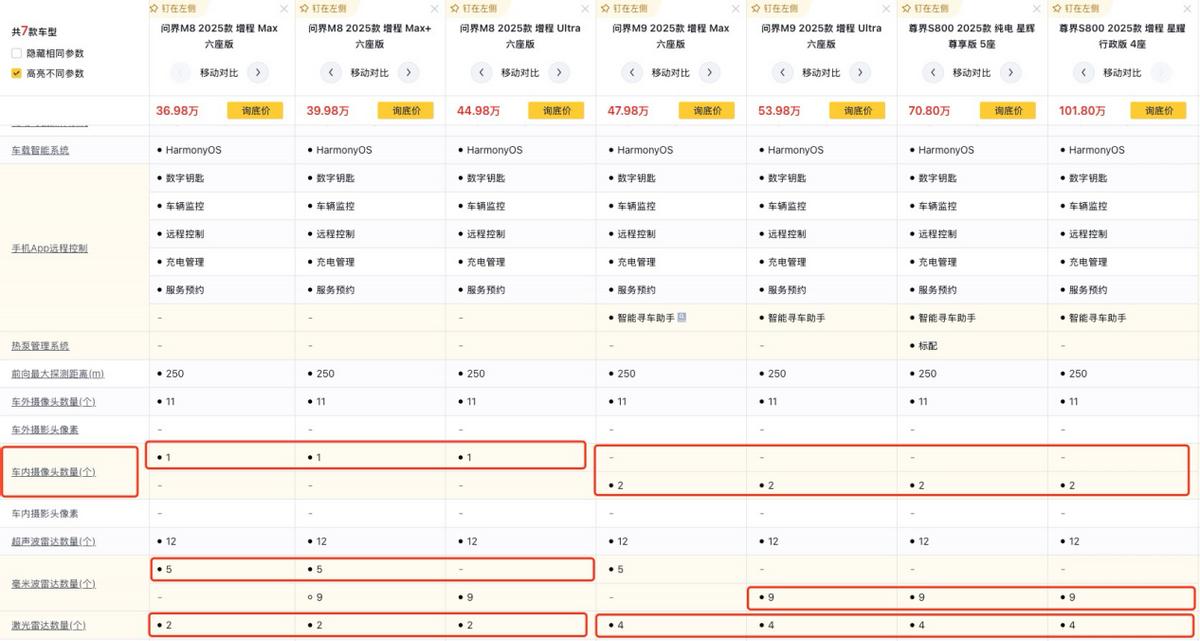This screenshot has height=641, width=1200.
Task: Move 问界M8 增程 Max+ column right
Action: click(x=409, y=72)
